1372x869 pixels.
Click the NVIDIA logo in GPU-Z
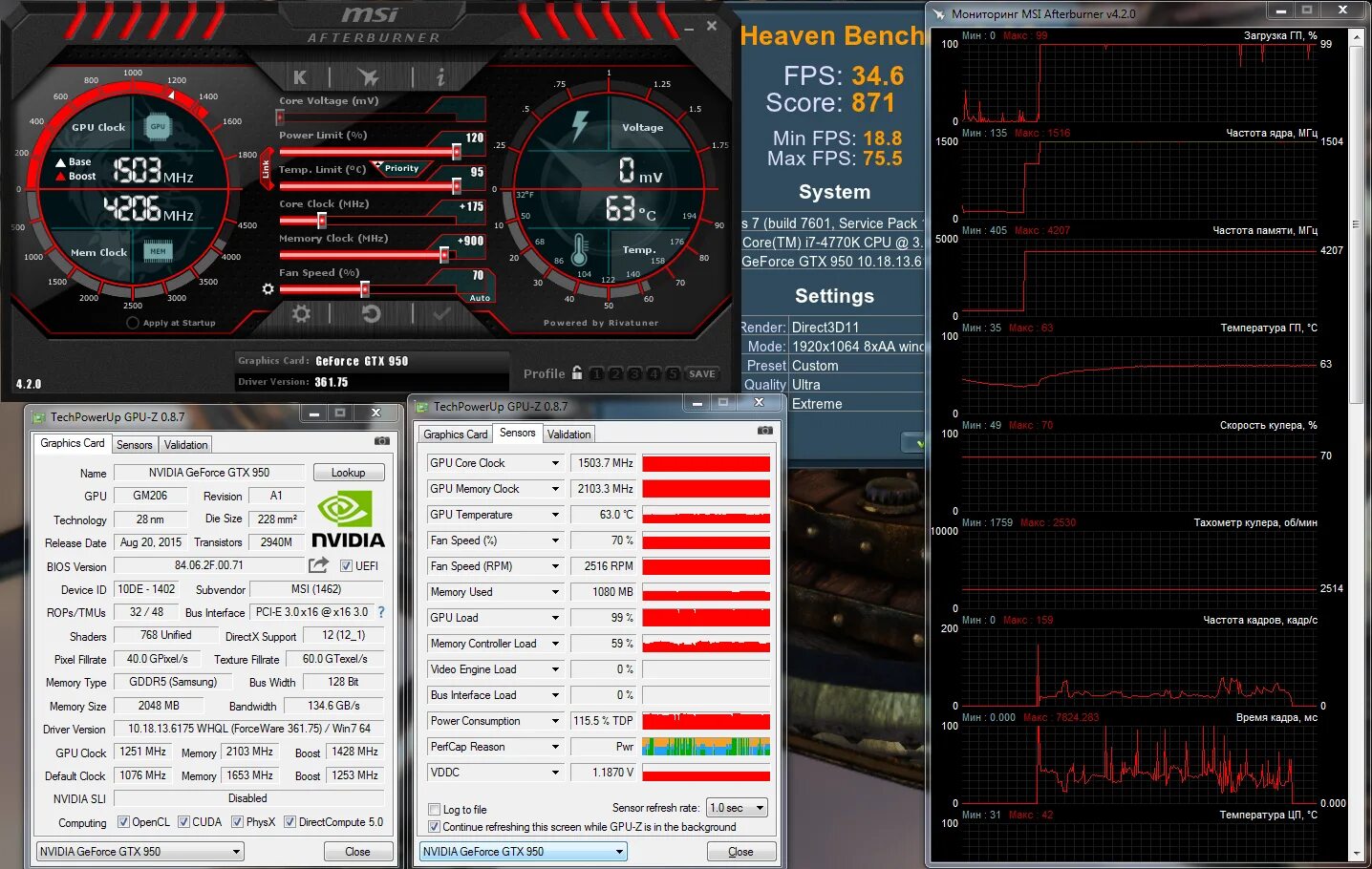[x=348, y=520]
